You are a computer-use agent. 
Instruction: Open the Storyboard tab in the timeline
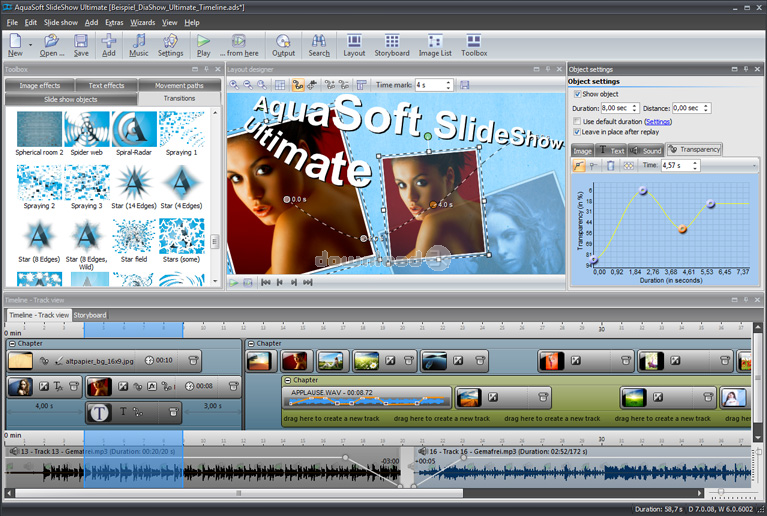90,315
